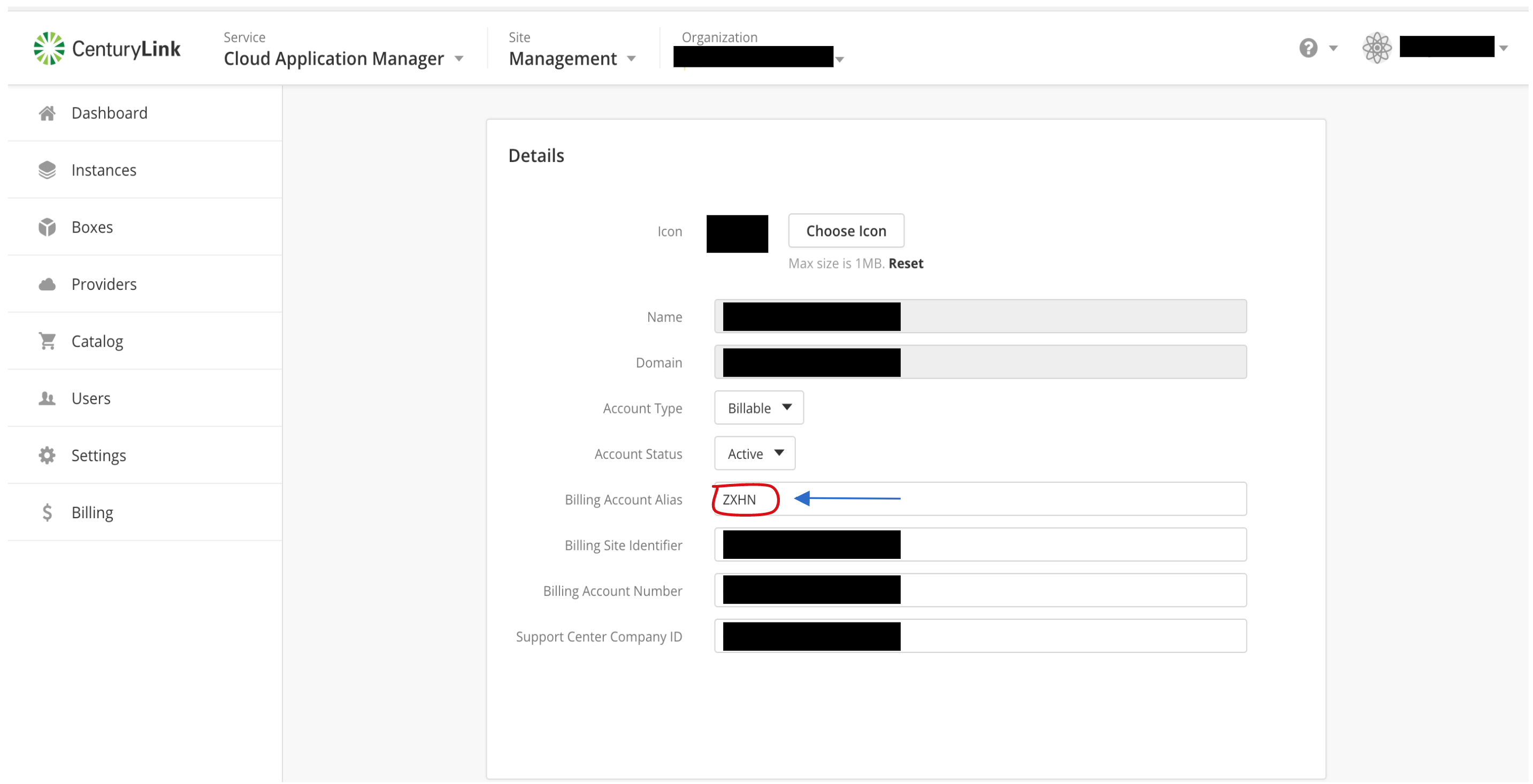The image size is (1533, 784).
Task: Click the organization icon thumbnail
Action: 737,234
